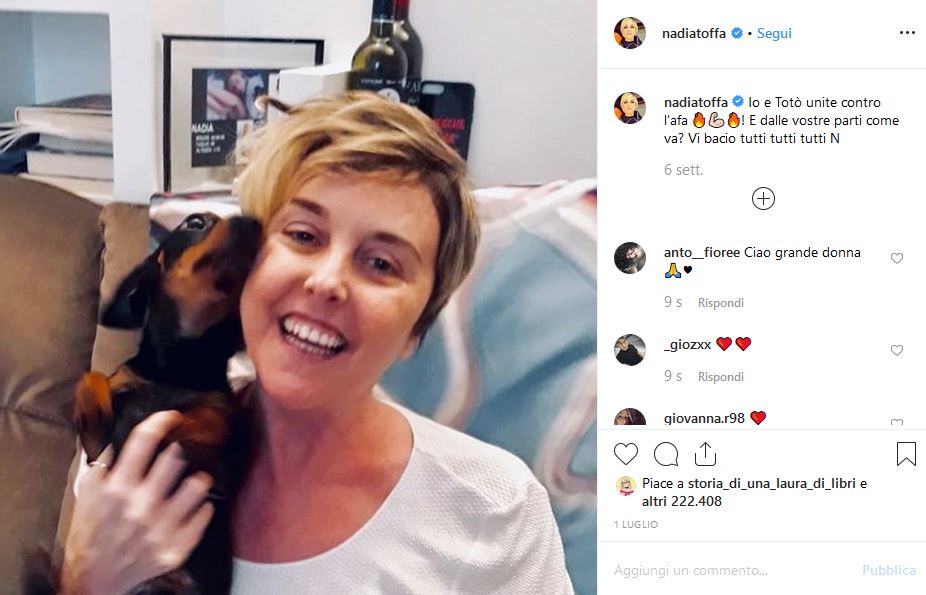Click the verified badge beside header nadiatoffa
This screenshot has width=926, height=595.
736,33
